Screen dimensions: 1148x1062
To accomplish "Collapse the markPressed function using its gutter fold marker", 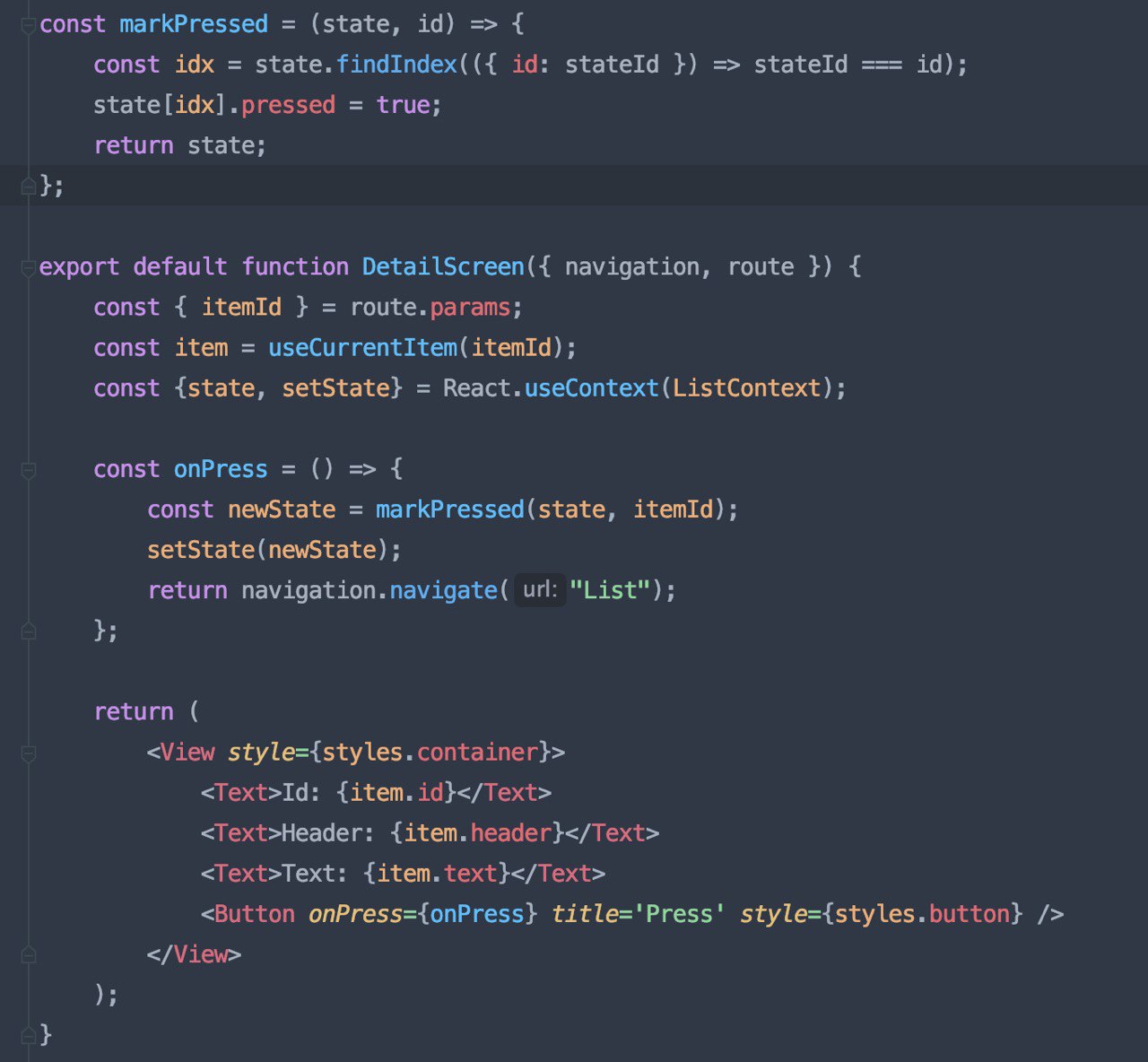I will (29, 25).
